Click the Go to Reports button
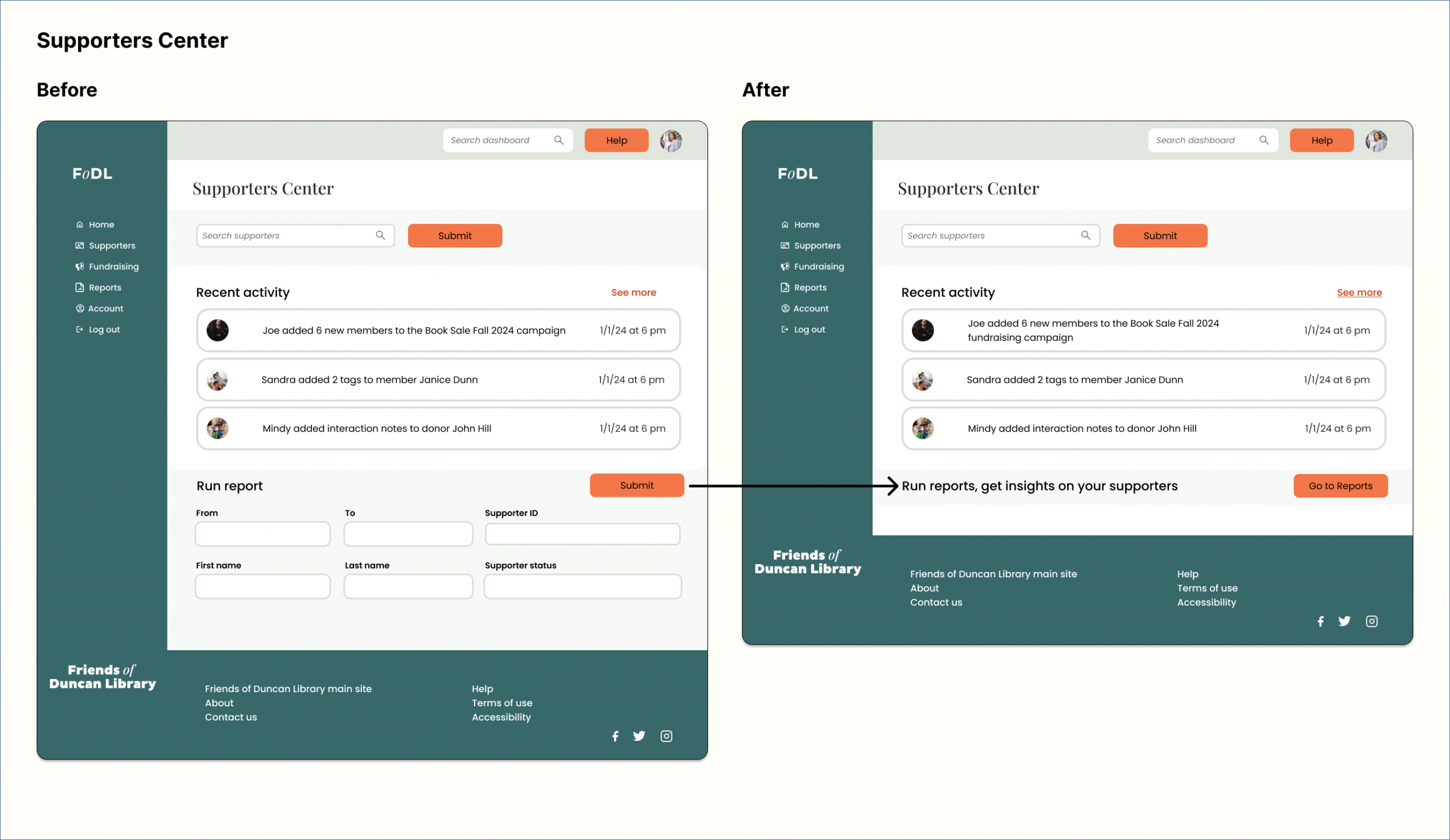Screen dimensions: 1450x840 [x=1340, y=486]
